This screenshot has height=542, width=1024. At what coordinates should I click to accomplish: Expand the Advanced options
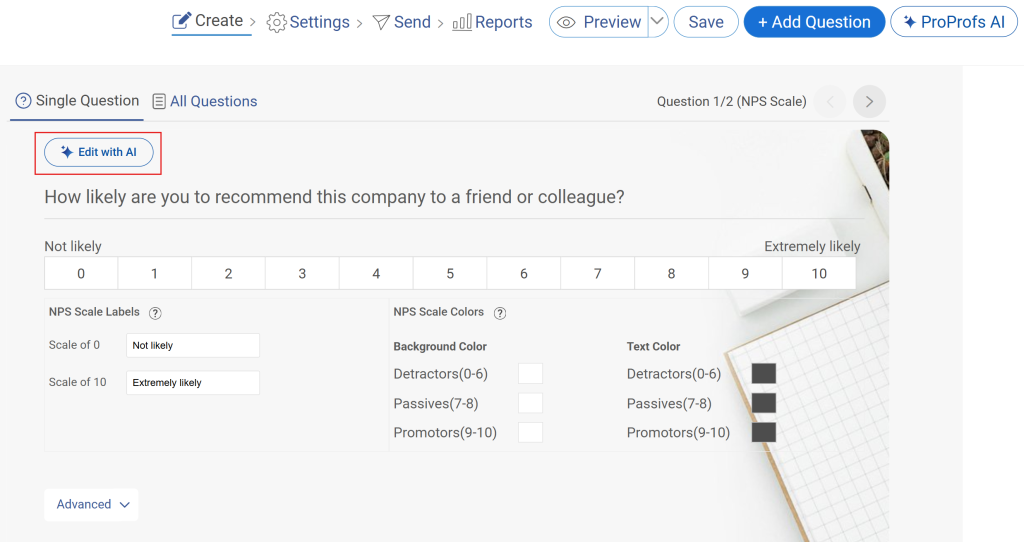[91, 505]
